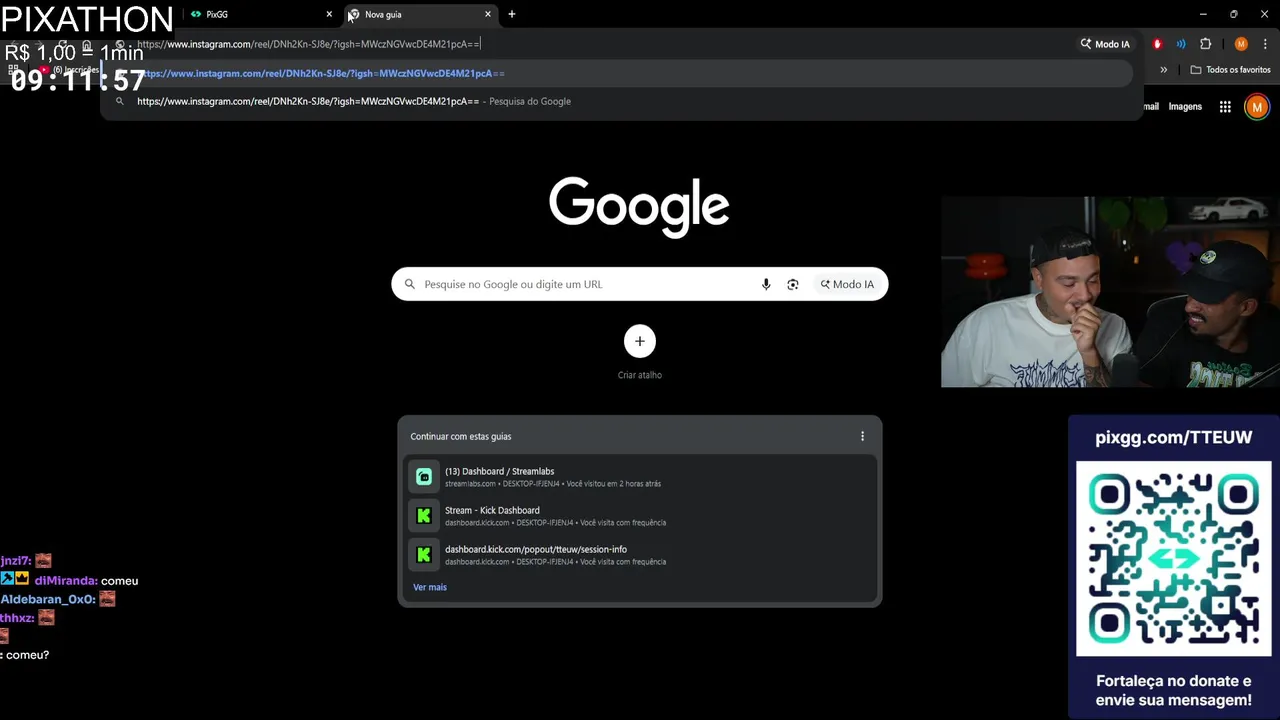
Task: Open the Google apps grid
Action: [x=1225, y=107]
